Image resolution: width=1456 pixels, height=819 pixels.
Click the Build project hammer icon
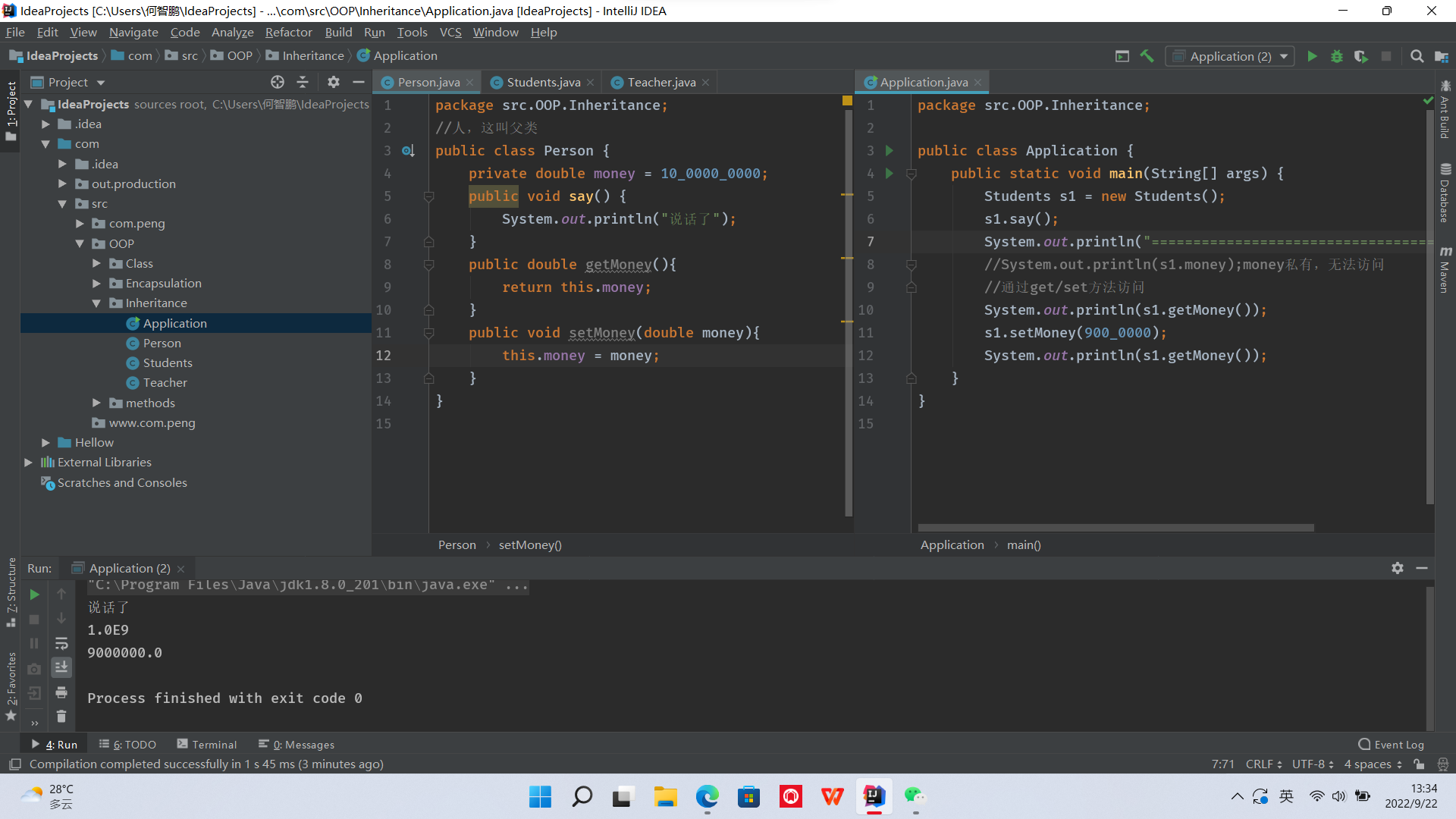(1147, 56)
